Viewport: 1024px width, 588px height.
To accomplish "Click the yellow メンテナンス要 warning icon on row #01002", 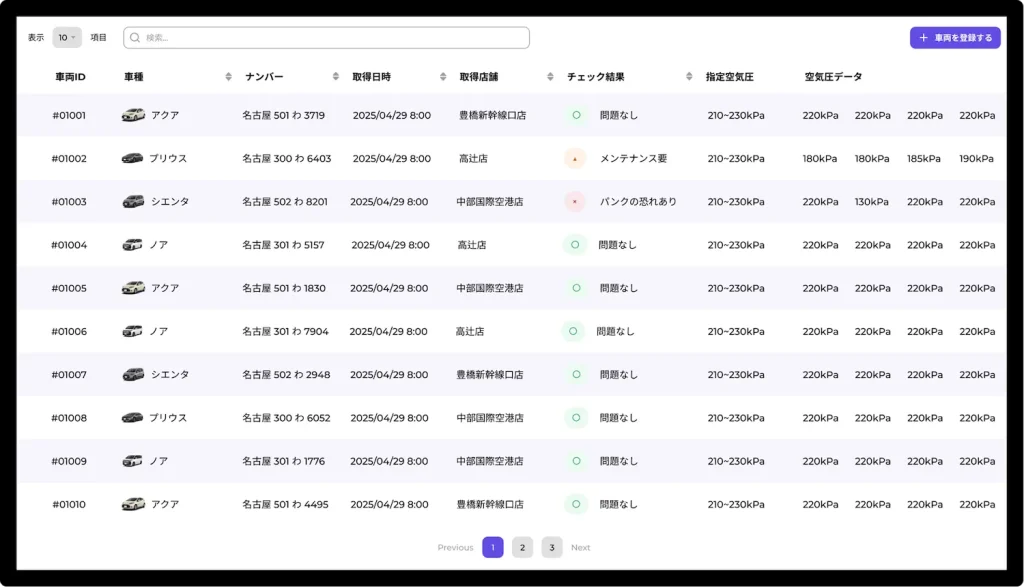I will [575, 158].
